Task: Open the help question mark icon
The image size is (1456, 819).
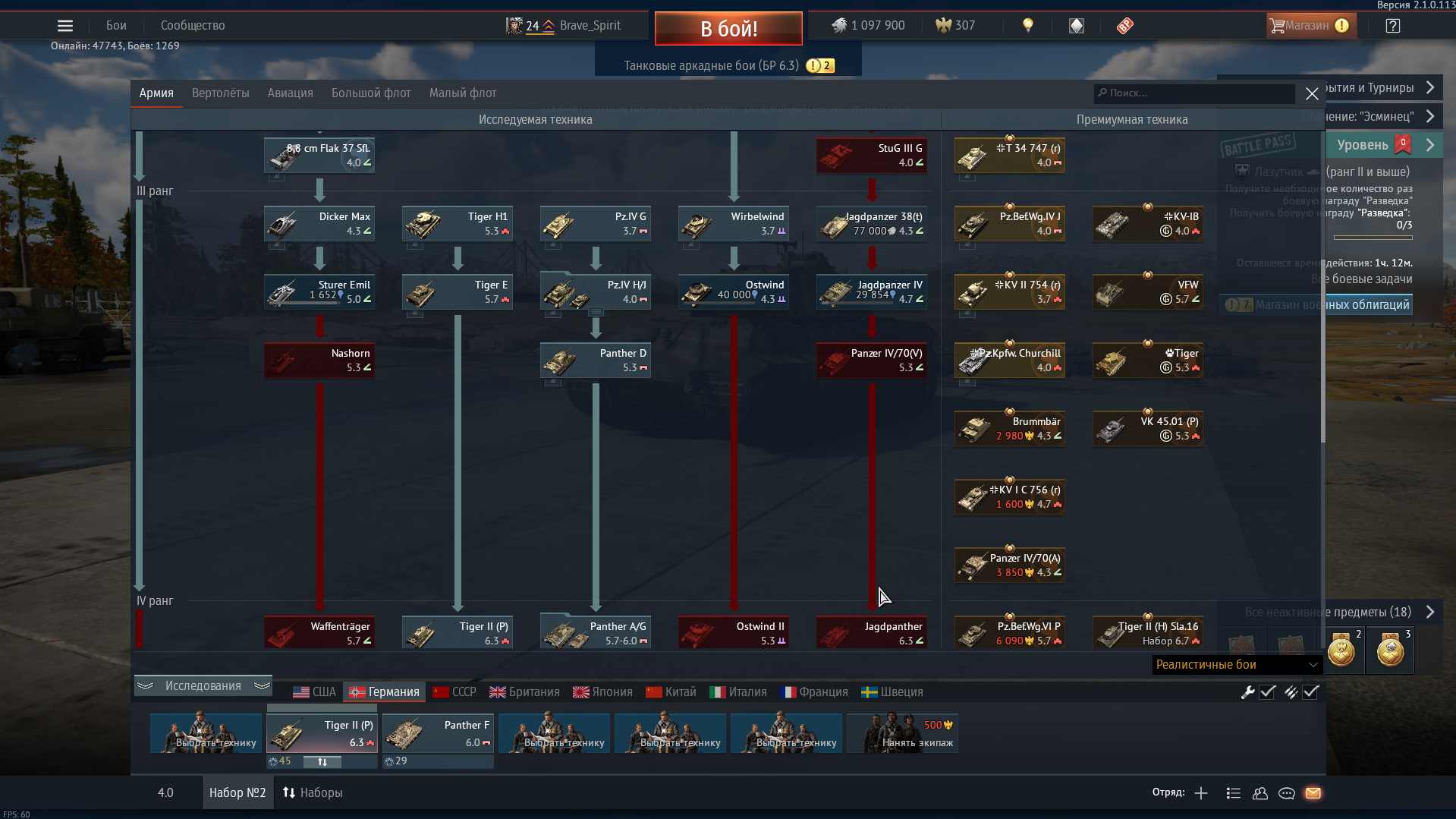Action: [1392, 26]
